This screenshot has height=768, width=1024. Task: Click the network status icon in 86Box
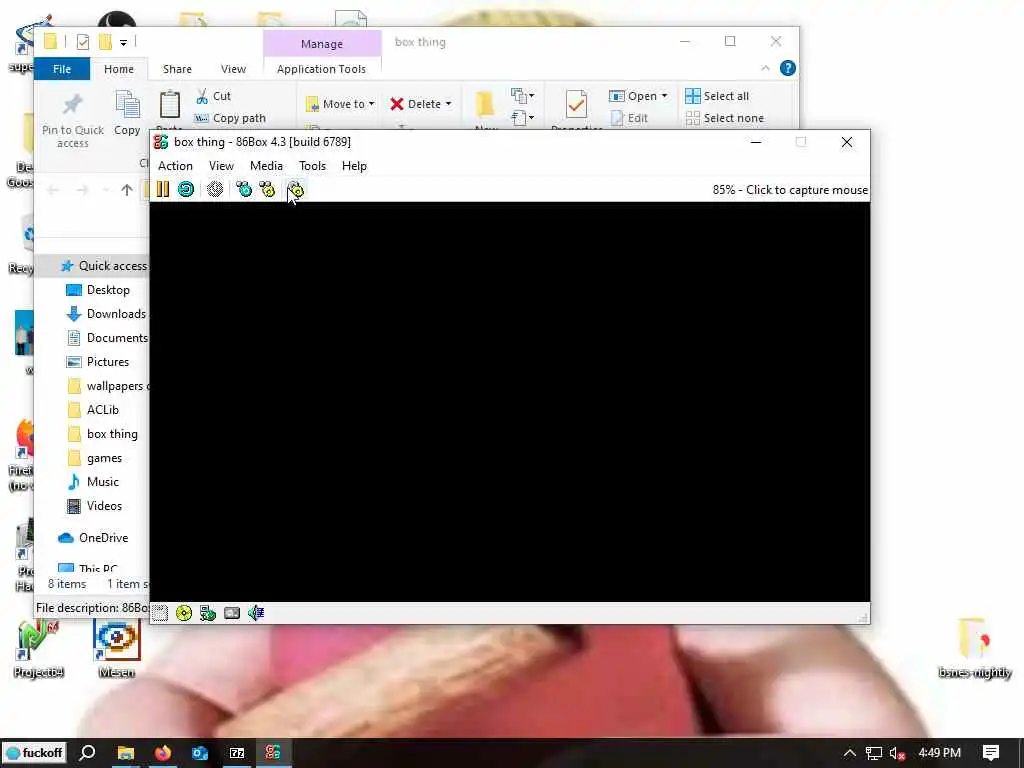[208, 613]
